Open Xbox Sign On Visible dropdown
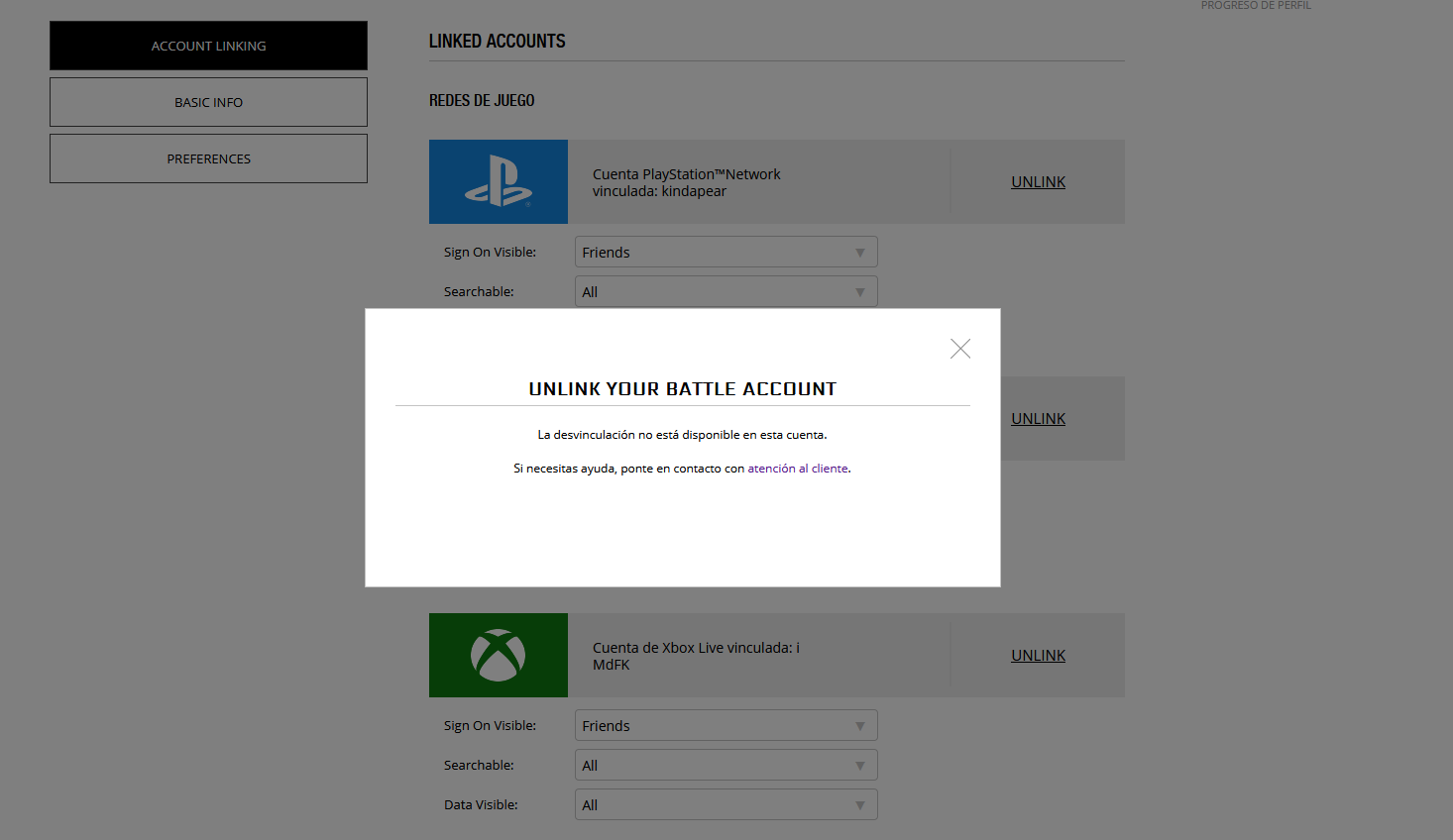 [x=726, y=725]
